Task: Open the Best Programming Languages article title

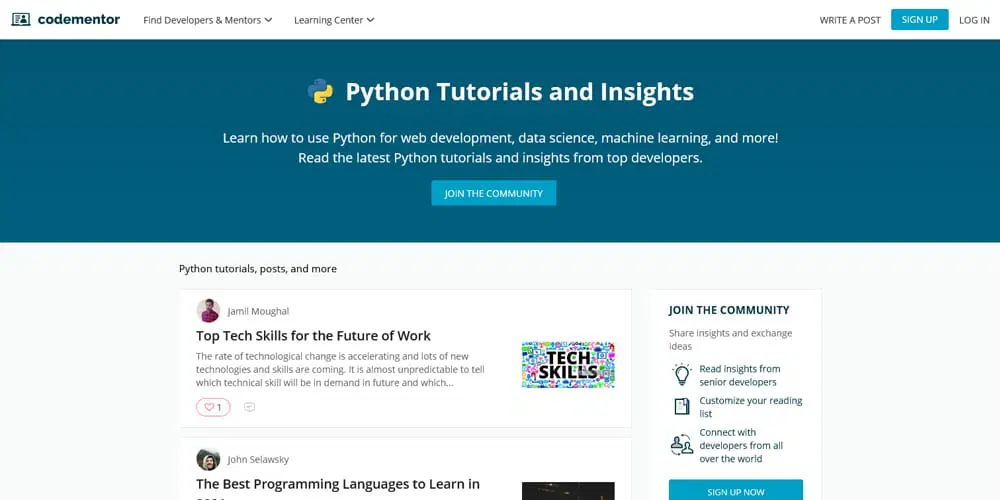Action: pyautogui.click(x=338, y=489)
